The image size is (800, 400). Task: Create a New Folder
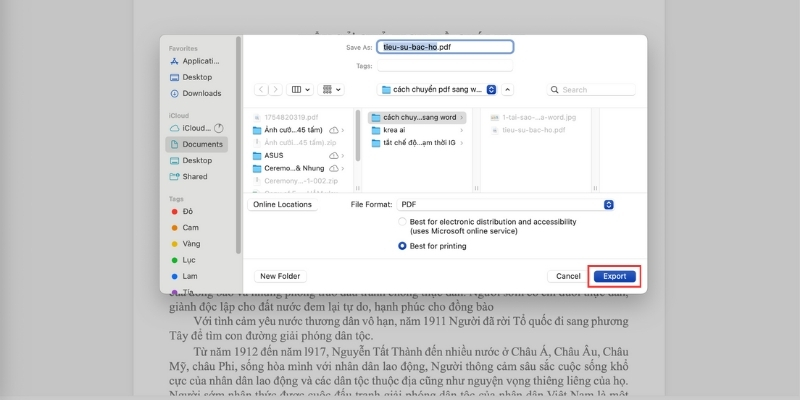(279, 276)
